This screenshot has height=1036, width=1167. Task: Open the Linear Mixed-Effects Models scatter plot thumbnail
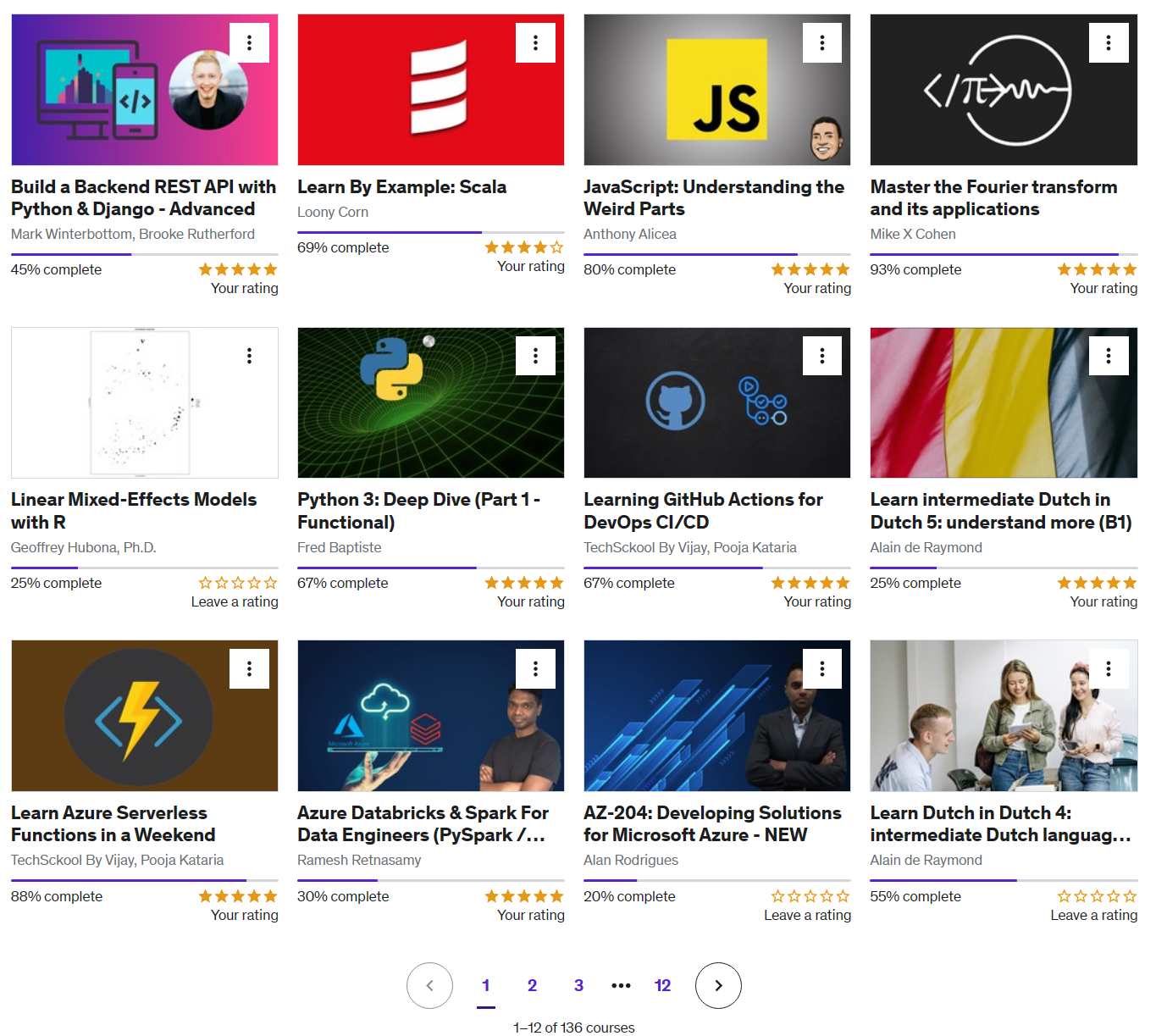(145, 402)
